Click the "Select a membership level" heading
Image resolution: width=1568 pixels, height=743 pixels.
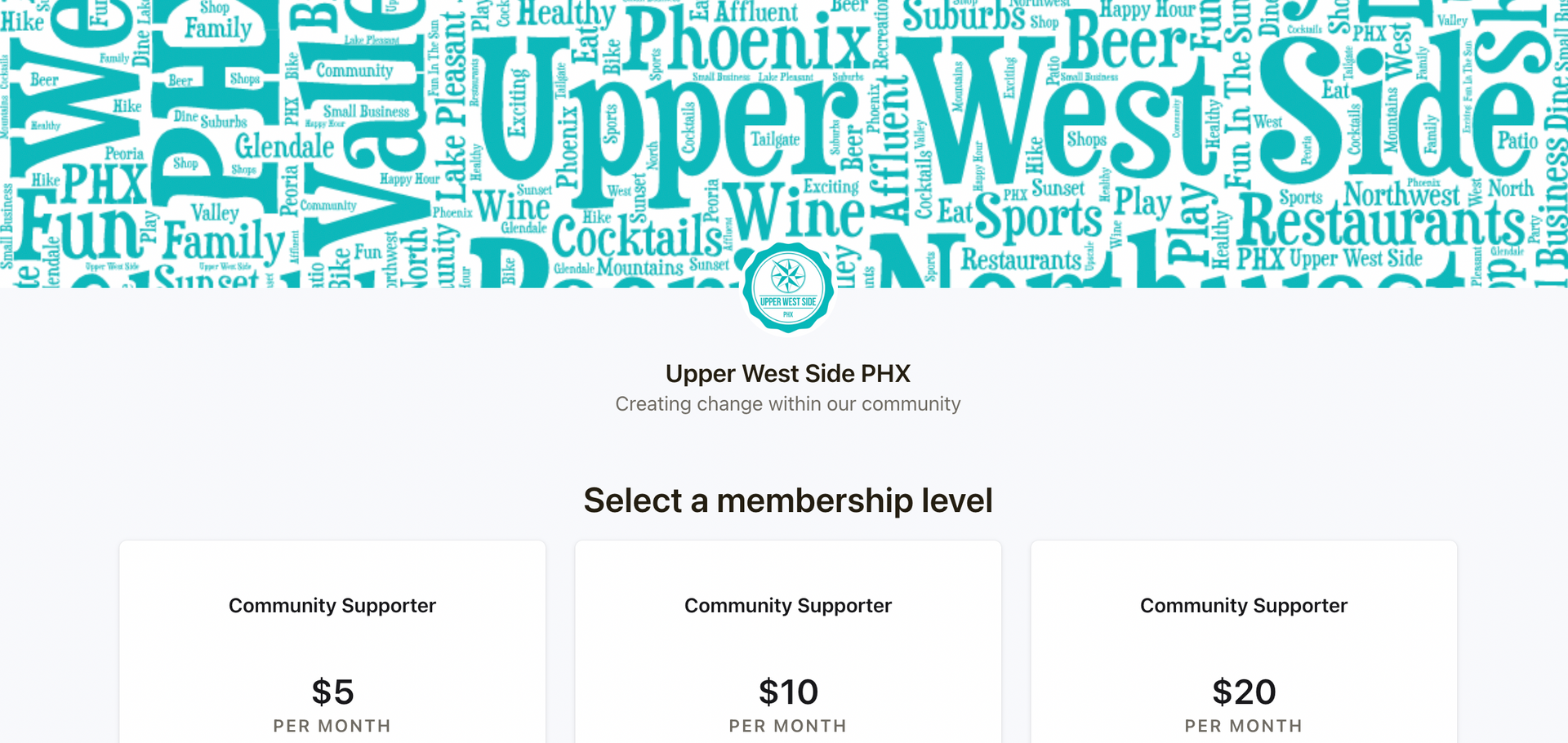(788, 501)
